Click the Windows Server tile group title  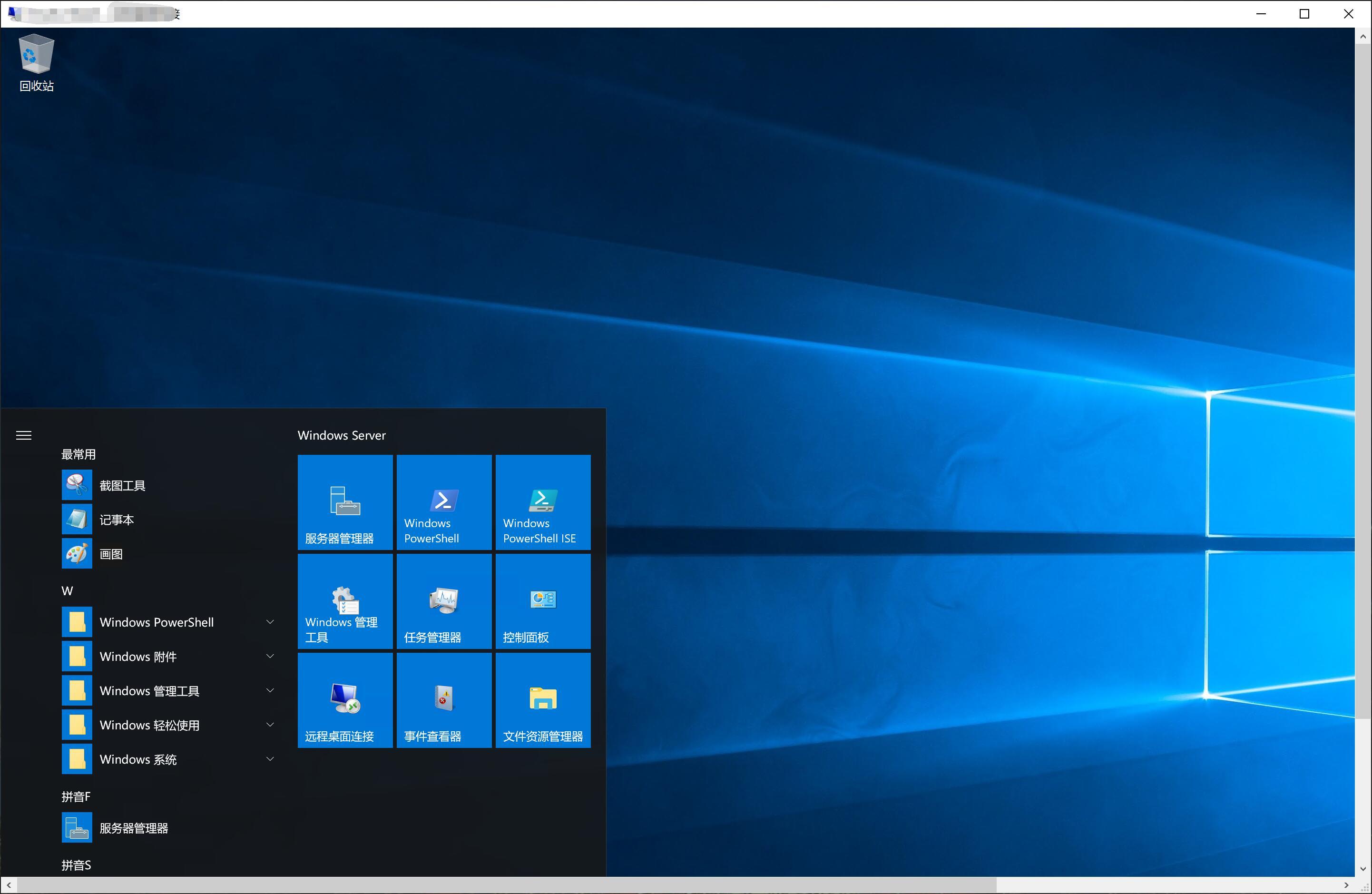(x=341, y=435)
